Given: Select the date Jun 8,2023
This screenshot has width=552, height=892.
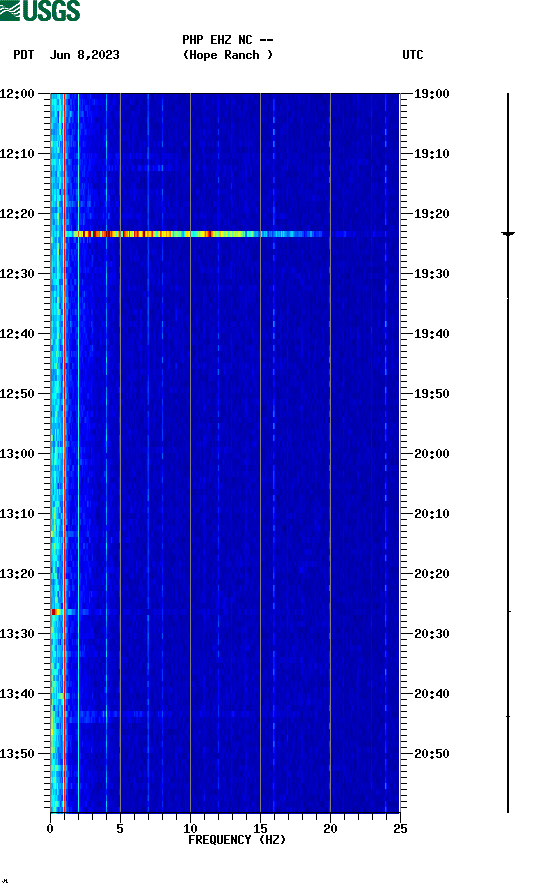Looking at the screenshot, I should (x=85, y=55).
